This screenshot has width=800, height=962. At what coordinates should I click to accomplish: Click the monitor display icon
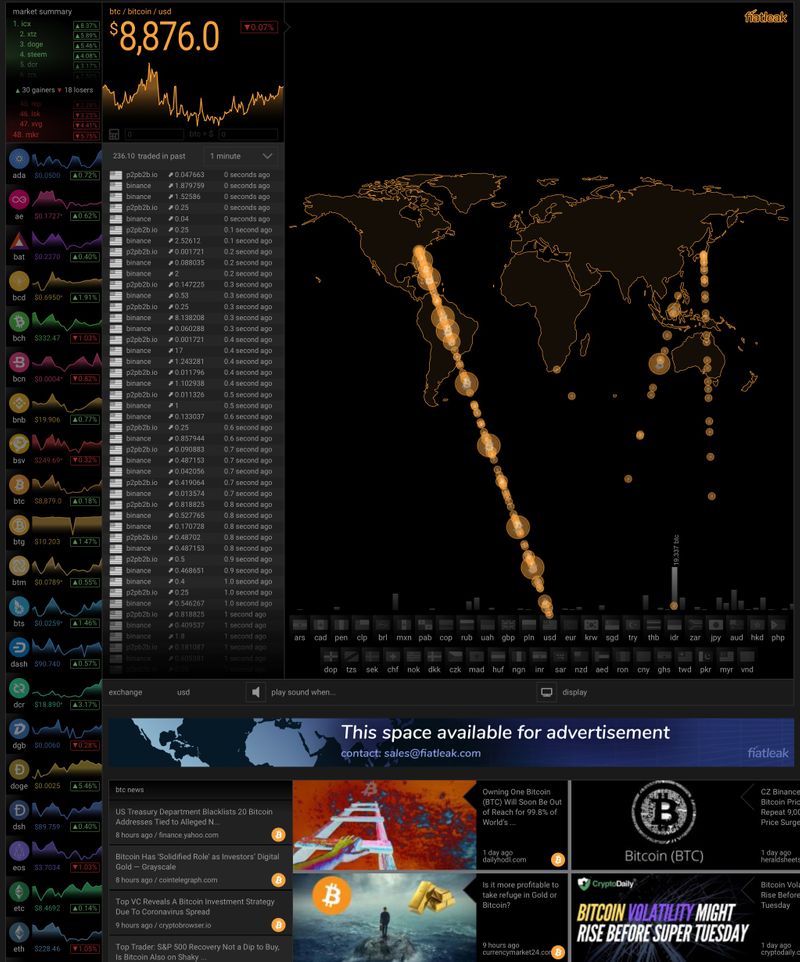547,692
